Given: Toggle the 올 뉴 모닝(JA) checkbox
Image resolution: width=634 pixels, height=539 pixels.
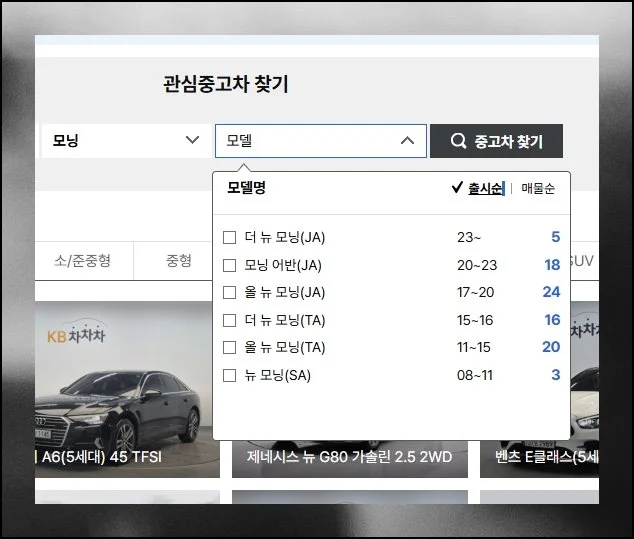Looking at the screenshot, I should [x=229, y=293].
